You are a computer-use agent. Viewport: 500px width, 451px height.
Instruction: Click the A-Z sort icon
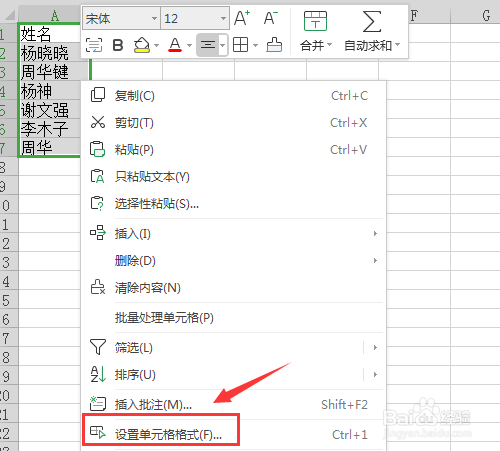point(98,374)
